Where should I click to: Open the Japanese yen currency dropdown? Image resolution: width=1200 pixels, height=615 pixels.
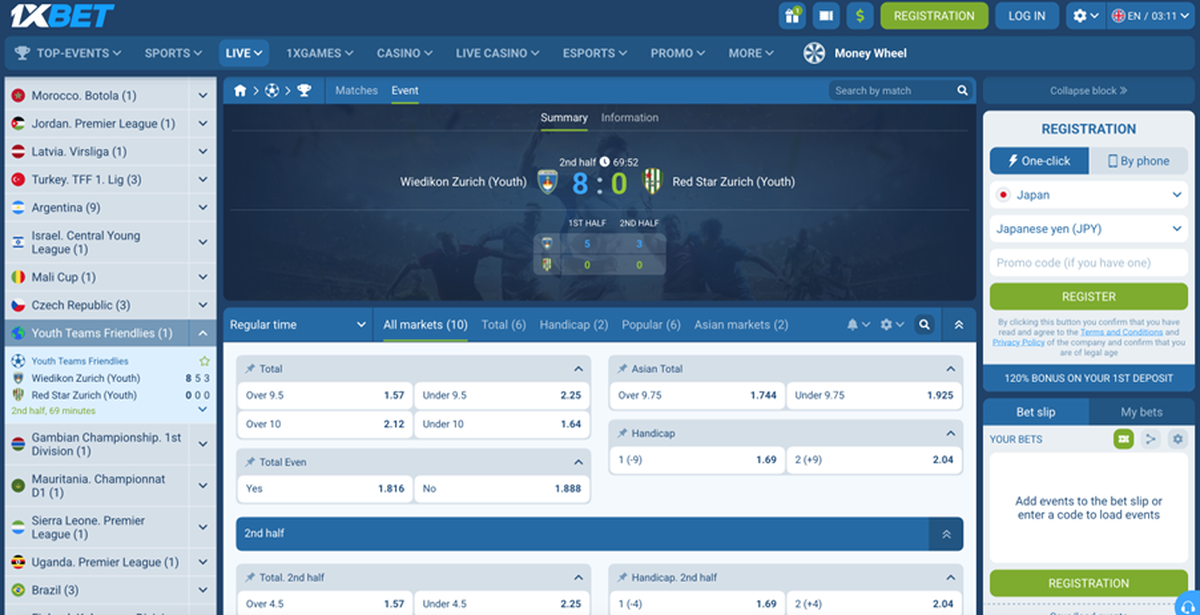pos(1089,229)
